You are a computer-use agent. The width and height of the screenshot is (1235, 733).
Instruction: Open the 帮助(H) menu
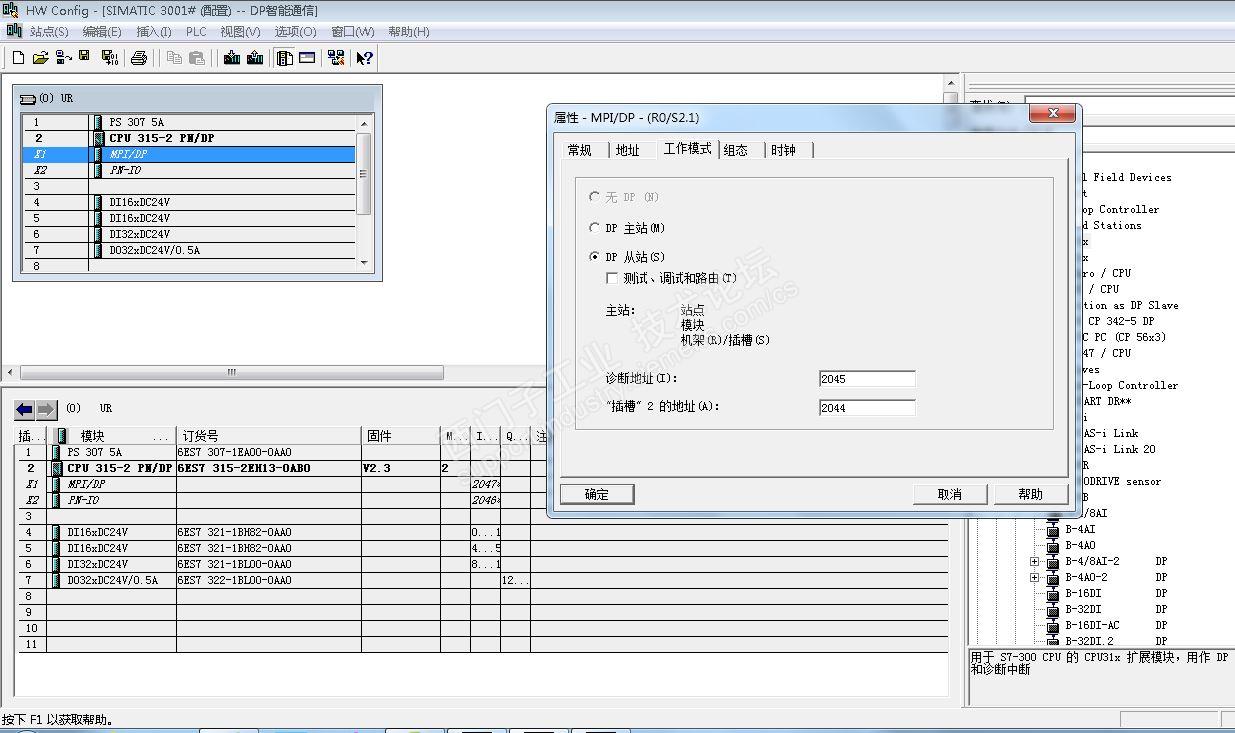pos(409,32)
